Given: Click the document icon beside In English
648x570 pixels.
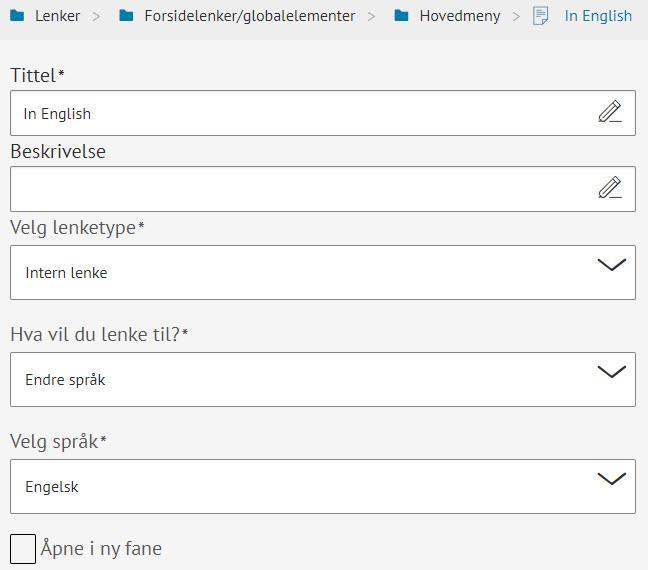Looking at the screenshot, I should click(x=542, y=16).
